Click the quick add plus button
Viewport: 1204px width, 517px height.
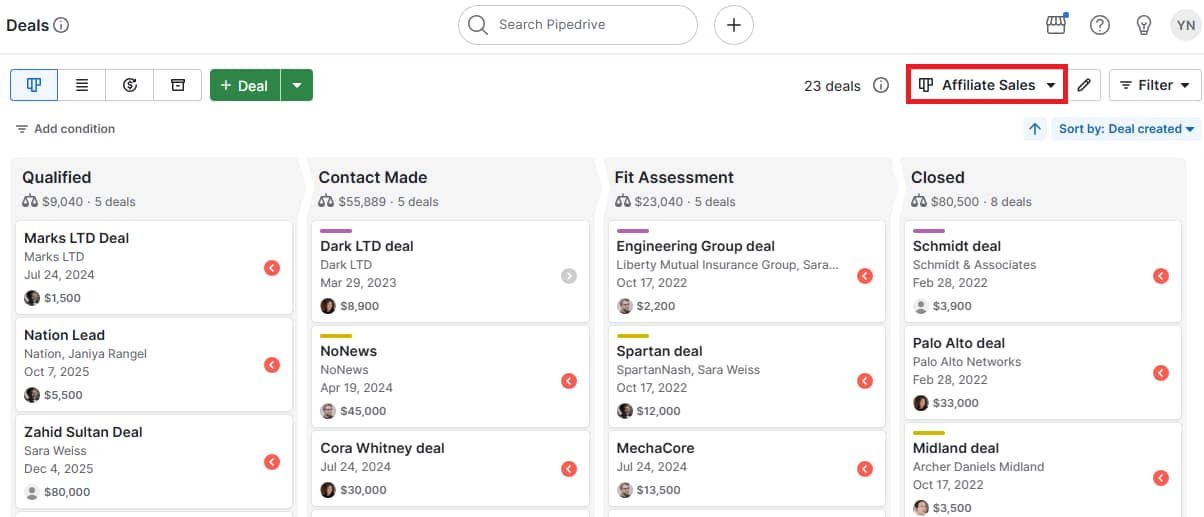[734, 25]
